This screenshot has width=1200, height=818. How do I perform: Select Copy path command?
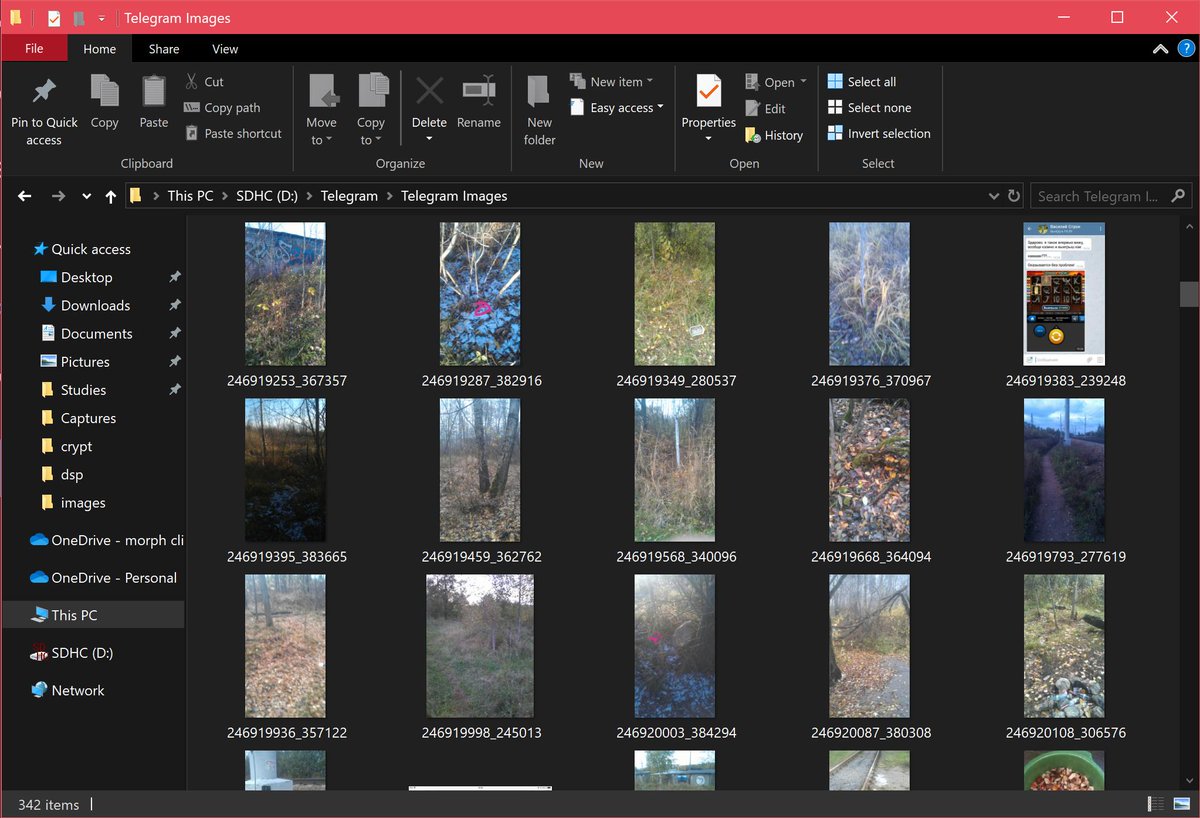(x=222, y=107)
